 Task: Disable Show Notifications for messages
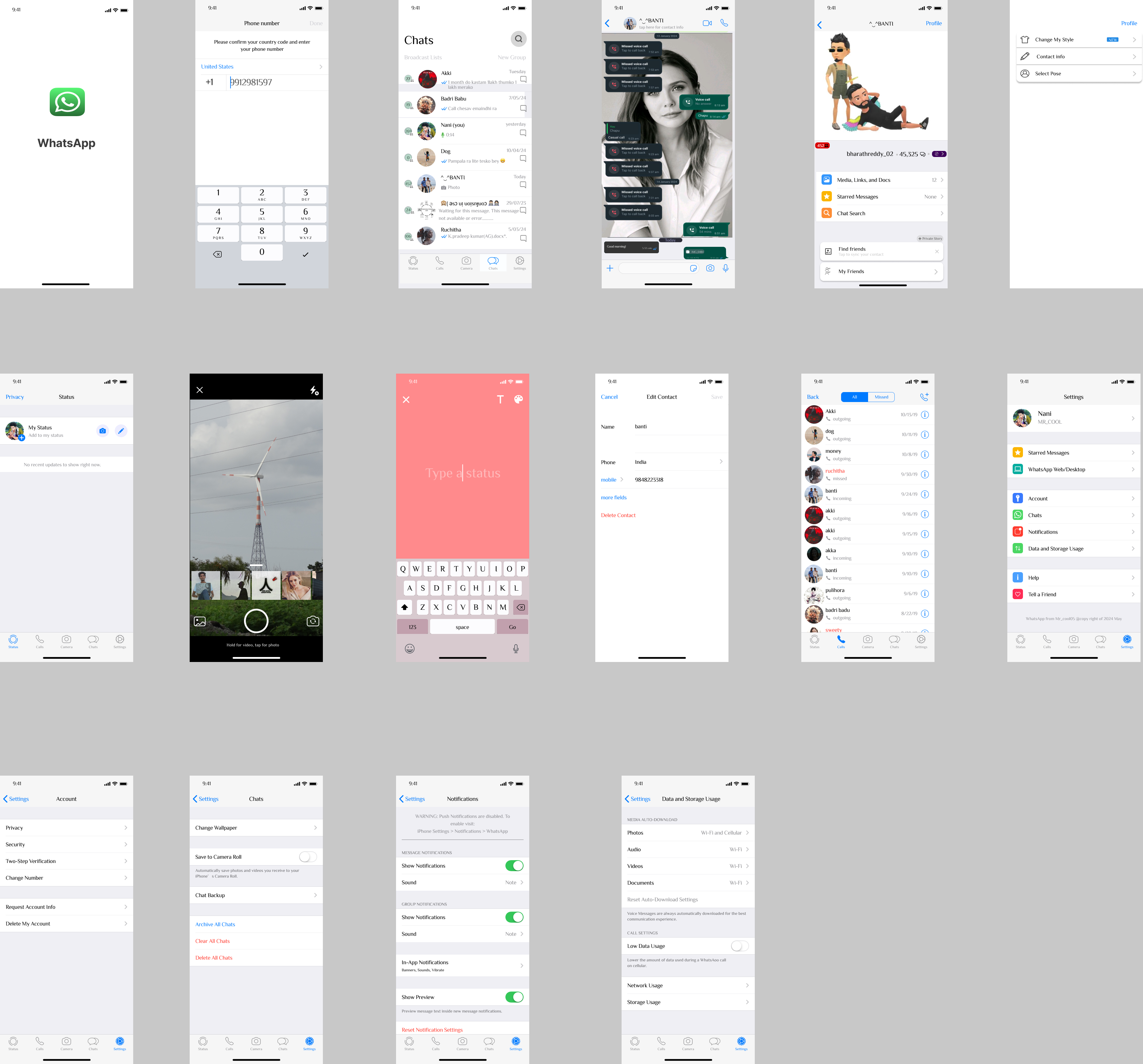tap(515, 865)
